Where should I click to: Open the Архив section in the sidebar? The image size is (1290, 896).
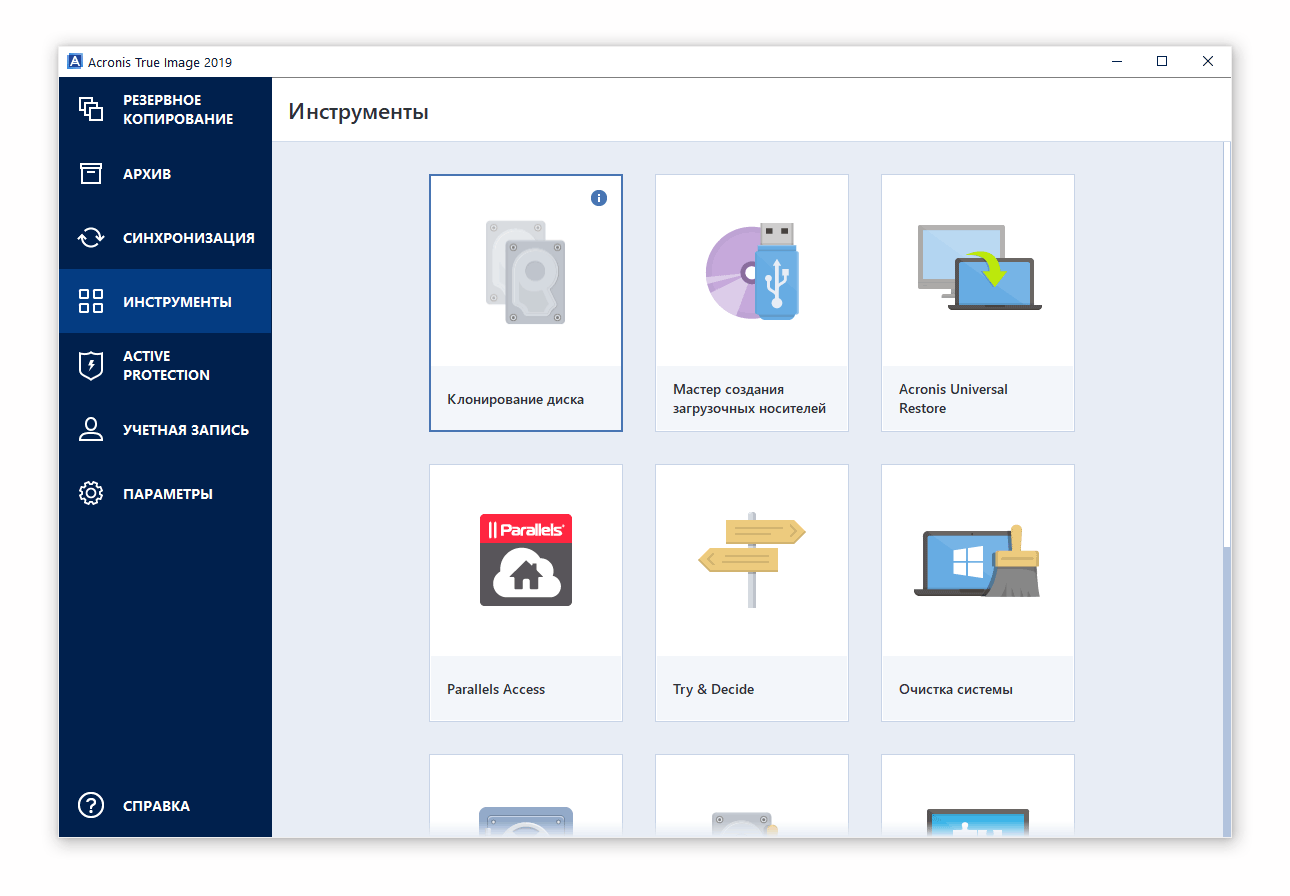click(x=165, y=173)
